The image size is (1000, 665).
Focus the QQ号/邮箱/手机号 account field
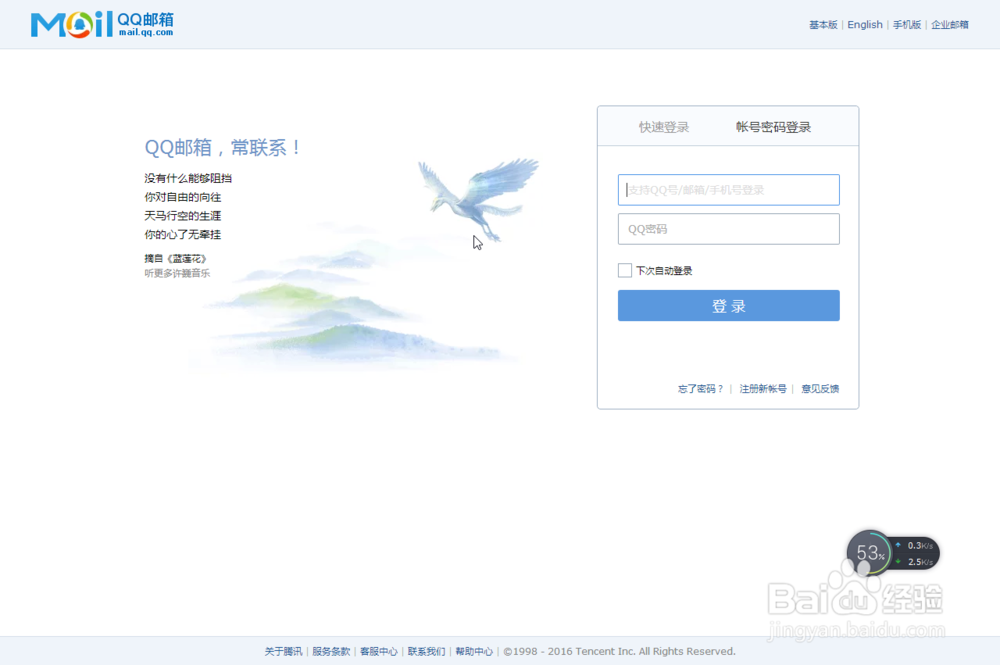point(728,190)
